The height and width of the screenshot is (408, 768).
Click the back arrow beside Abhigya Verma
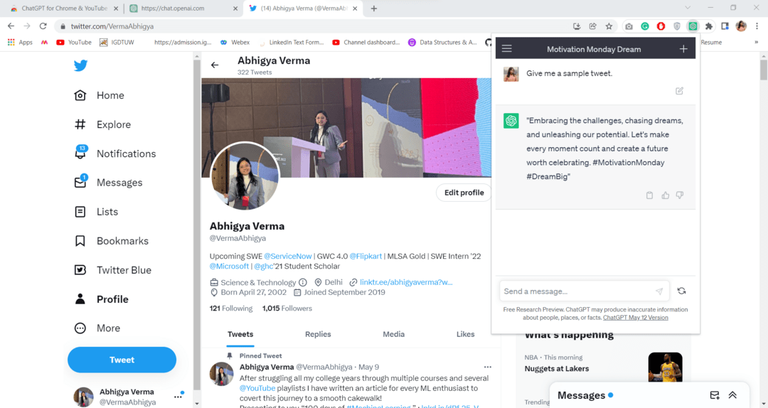coord(215,65)
